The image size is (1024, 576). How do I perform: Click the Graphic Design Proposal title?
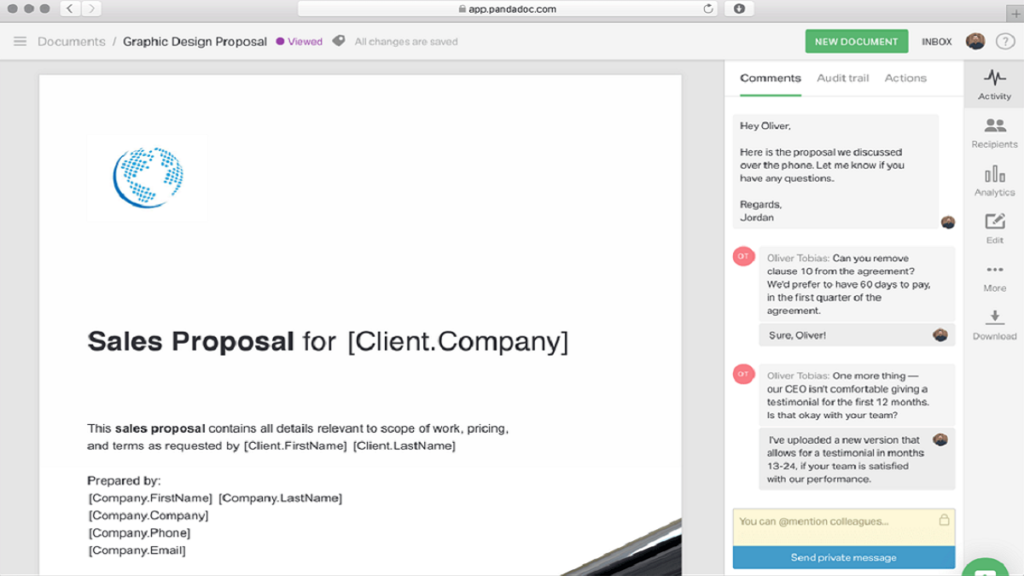pyautogui.click(x=195, y=41)
